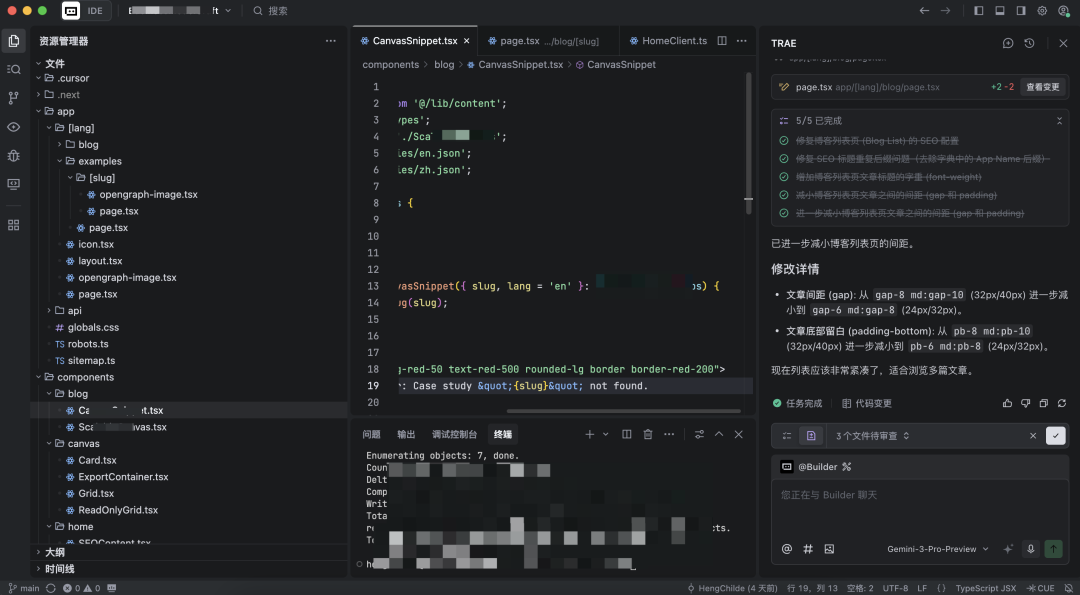Toggle the right sidebar layout button
This screenshot has height=595, width=1080.
[x=1020, y=11]
